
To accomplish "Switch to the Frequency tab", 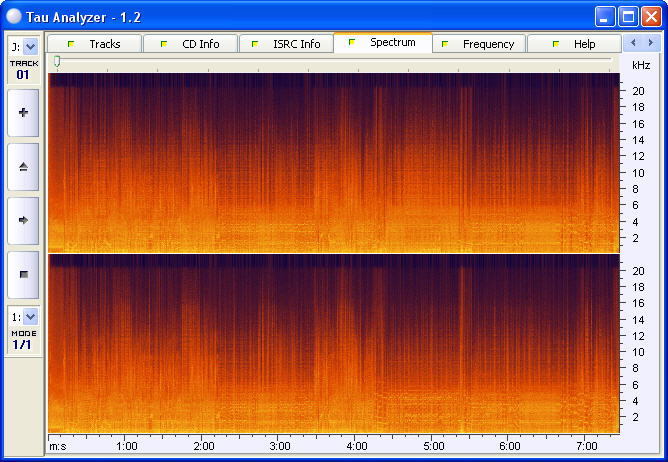I will 479,44.
